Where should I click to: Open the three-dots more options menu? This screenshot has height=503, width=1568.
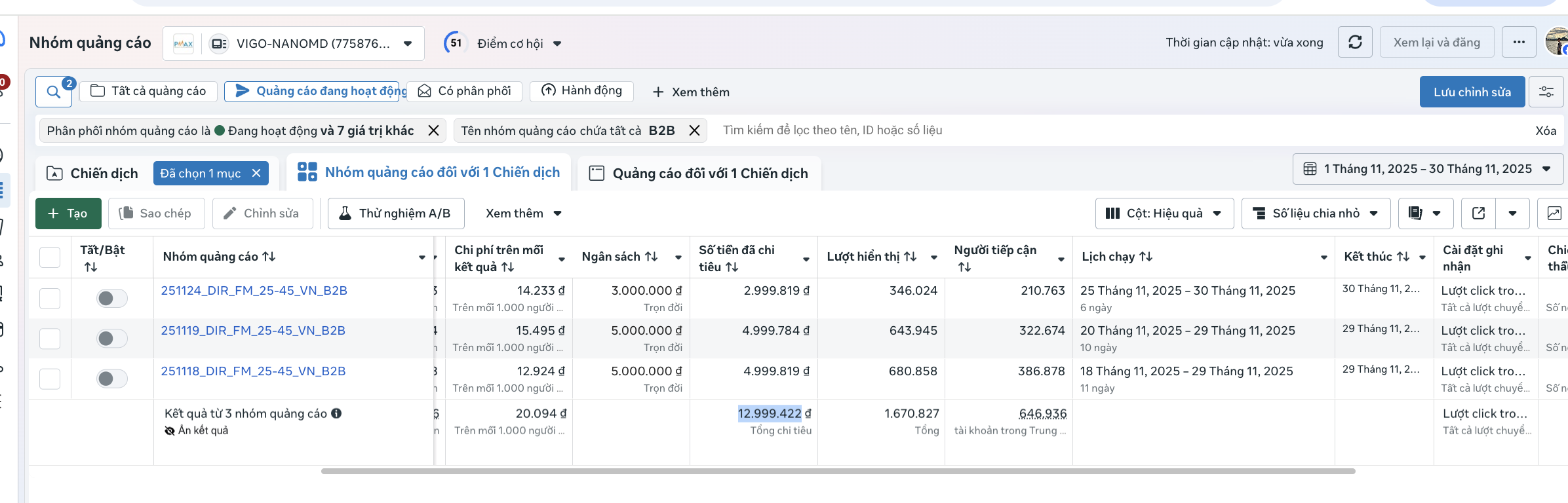(x=1519, y=43)
